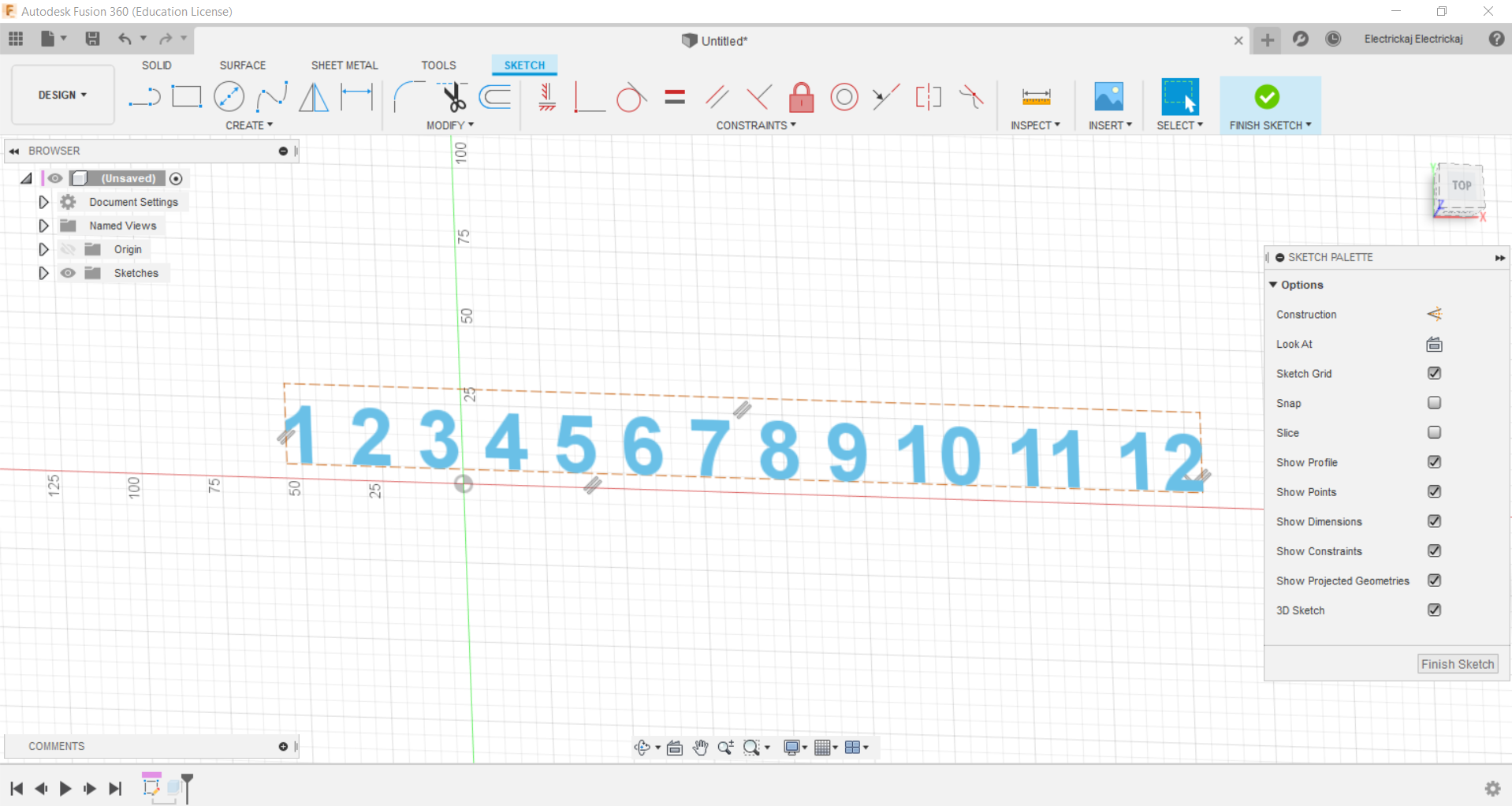The image size is (1512, 806).
Task: Select the Spline tool
Action: (272, 97)
